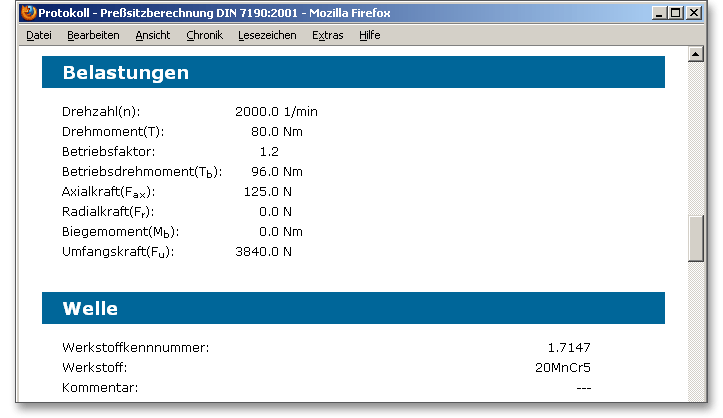Open the Chronik history menu
Screen dimensions: 723x418
pyautogui.click(x=204, y=35)
